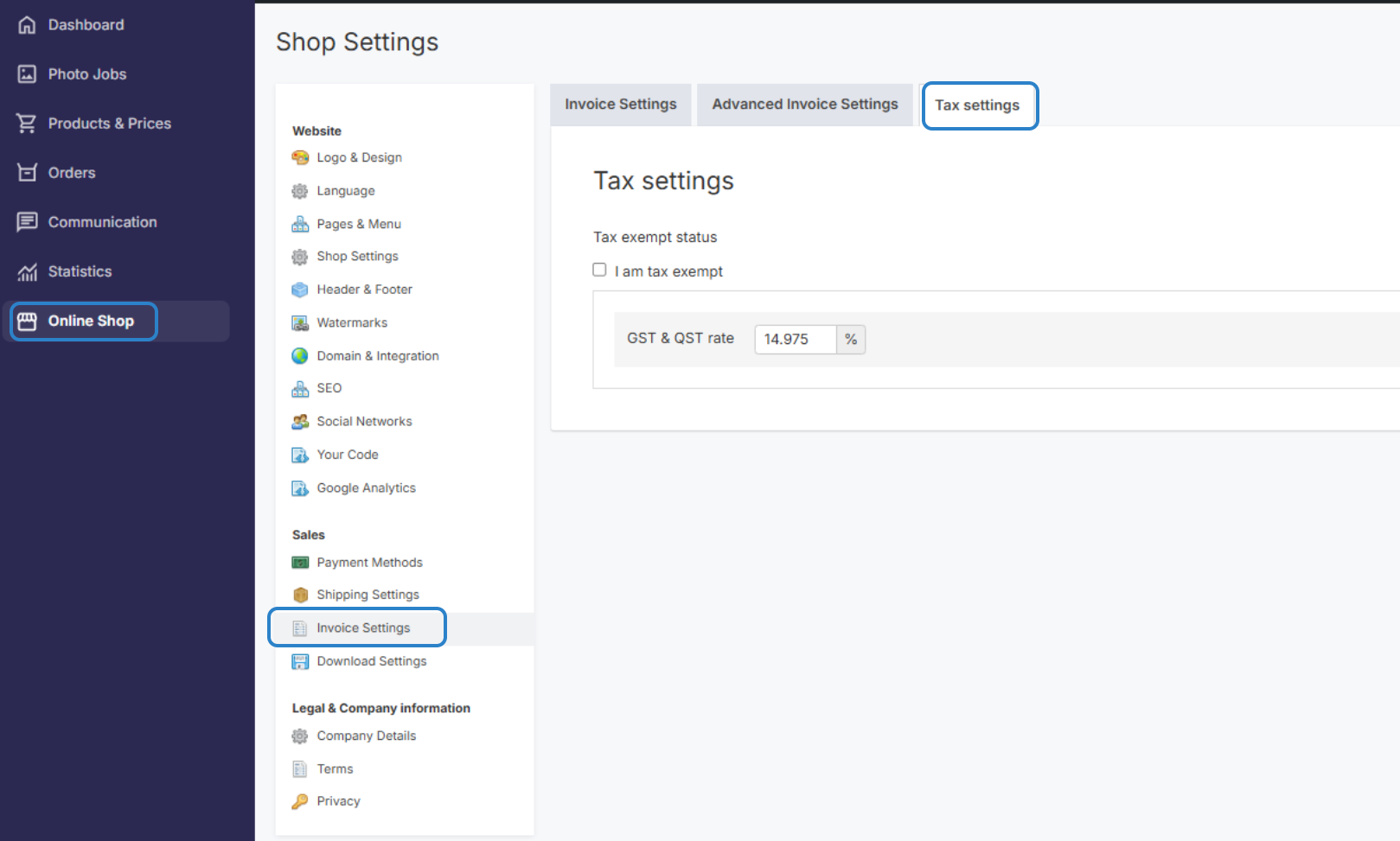
Task: Open the Company Details link
Action: point(367,736)
